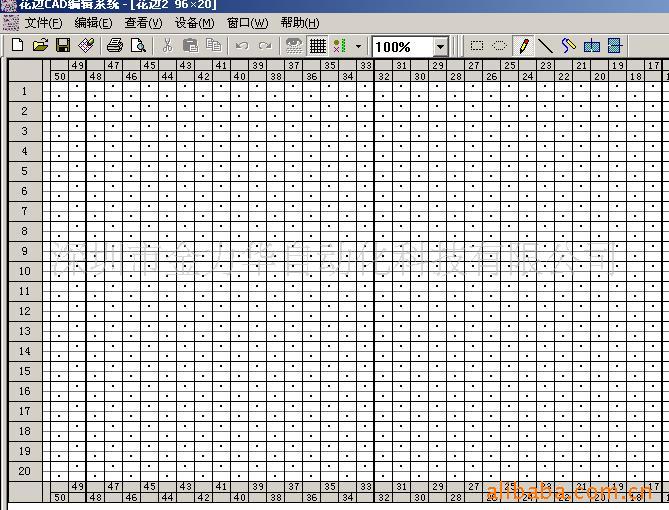Open the 查看(V) menu
Viewport: 669px width, 510px height.
click(143, 23)
